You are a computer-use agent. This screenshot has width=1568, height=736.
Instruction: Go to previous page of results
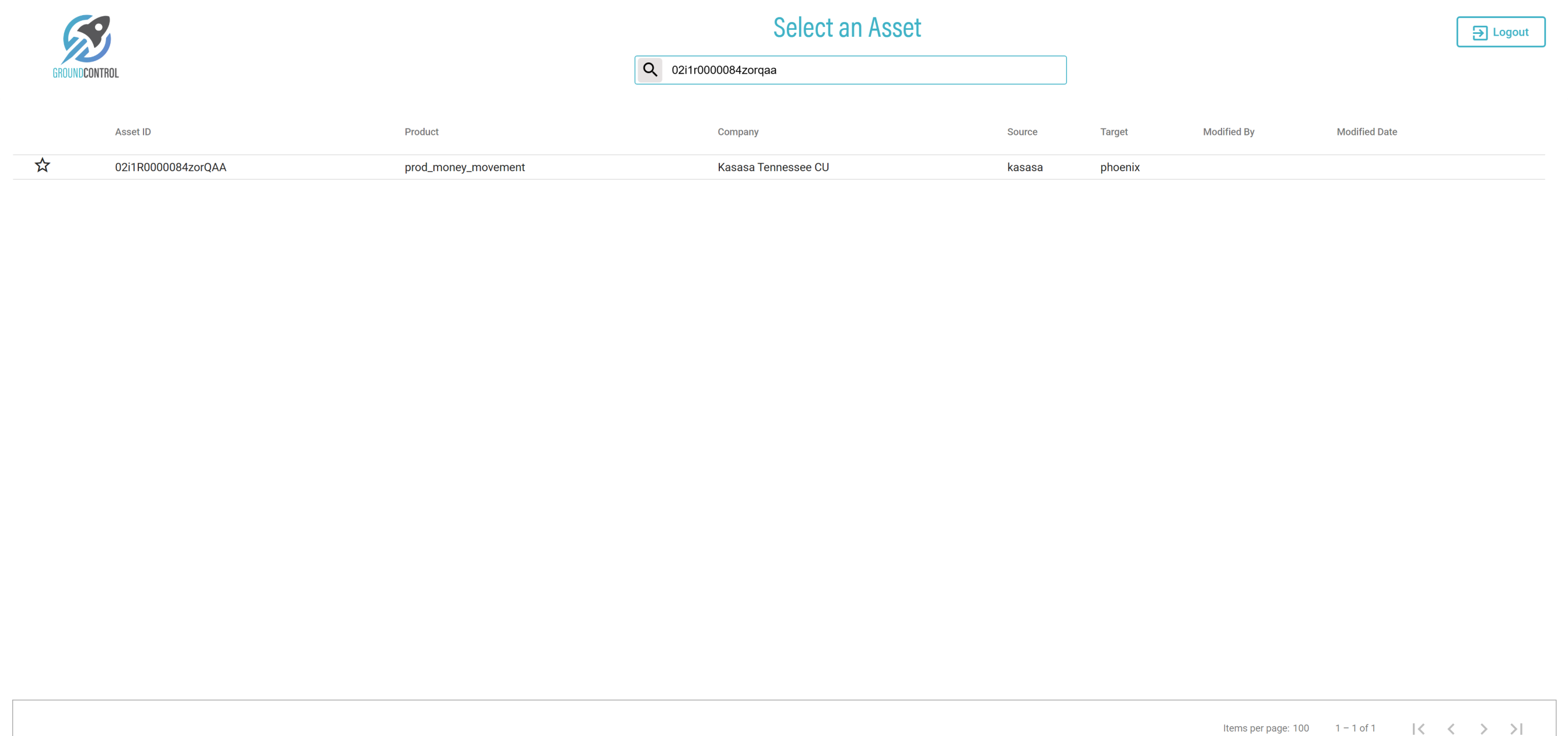(x=1451, y=728)
